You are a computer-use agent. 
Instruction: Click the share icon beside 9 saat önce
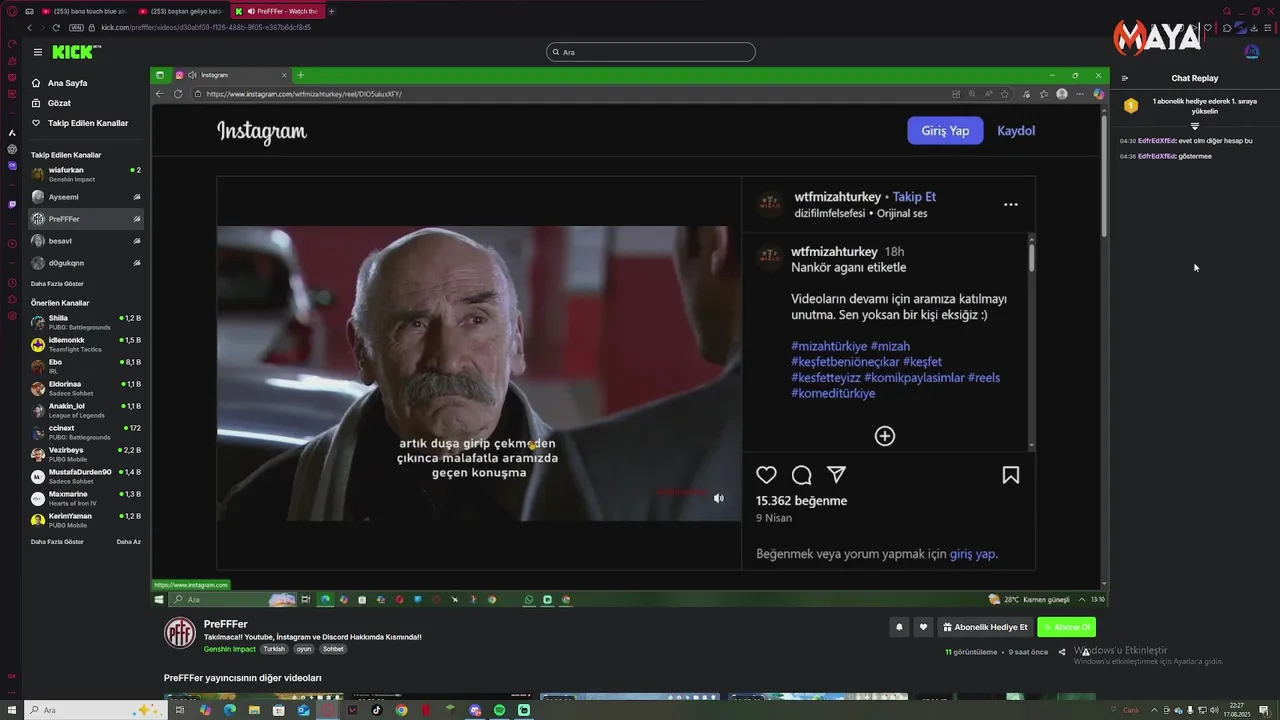(x=1062, y=652)
